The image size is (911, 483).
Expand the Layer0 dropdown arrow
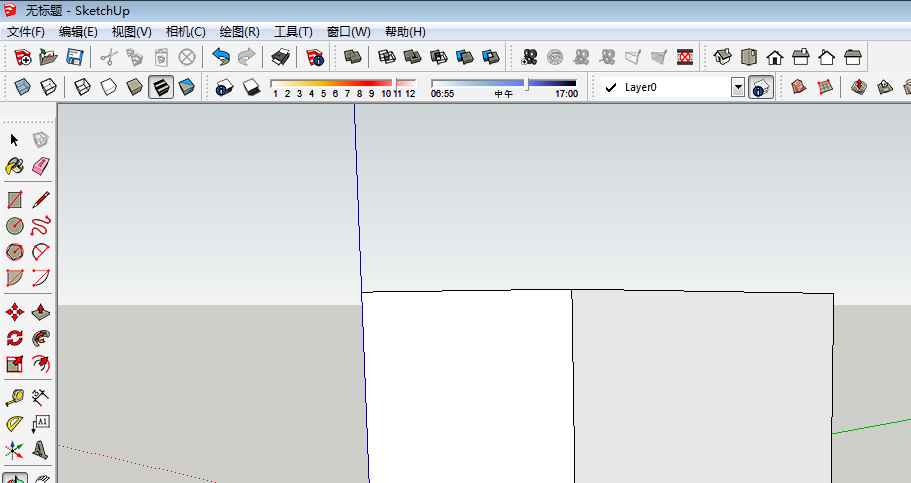click(x=738, y=88)
